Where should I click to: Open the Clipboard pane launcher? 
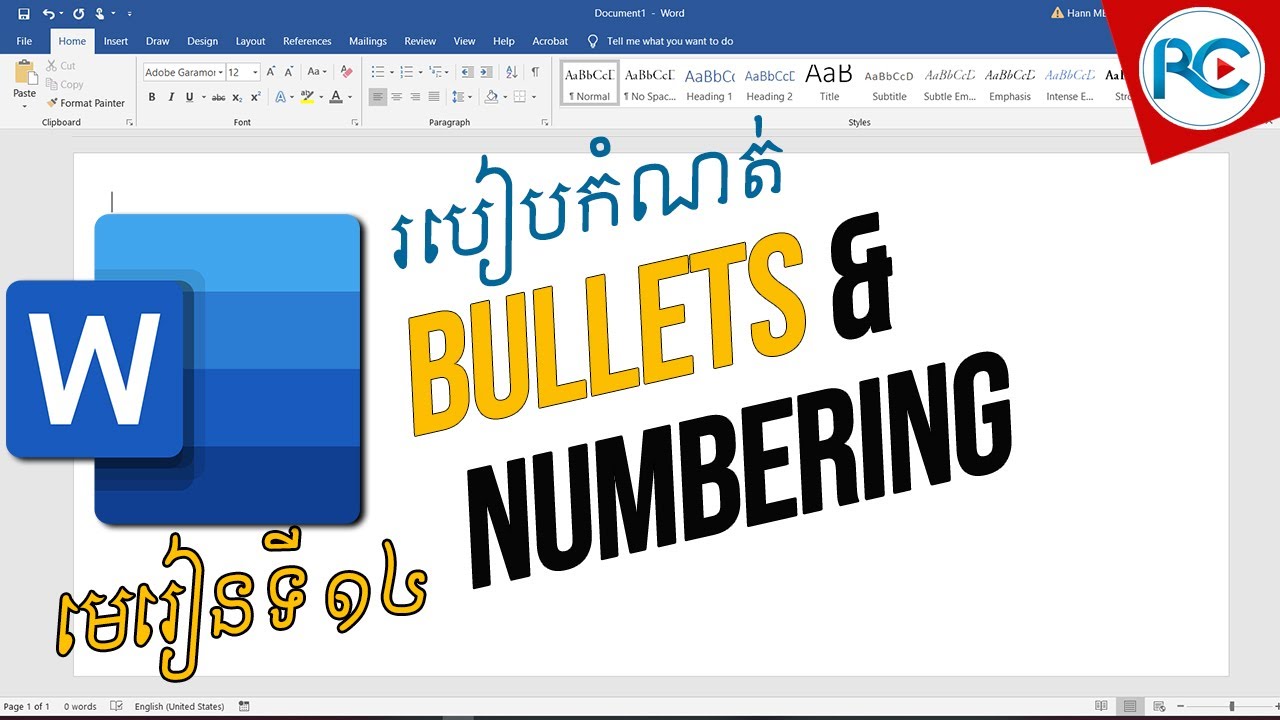tap(129, 122)
